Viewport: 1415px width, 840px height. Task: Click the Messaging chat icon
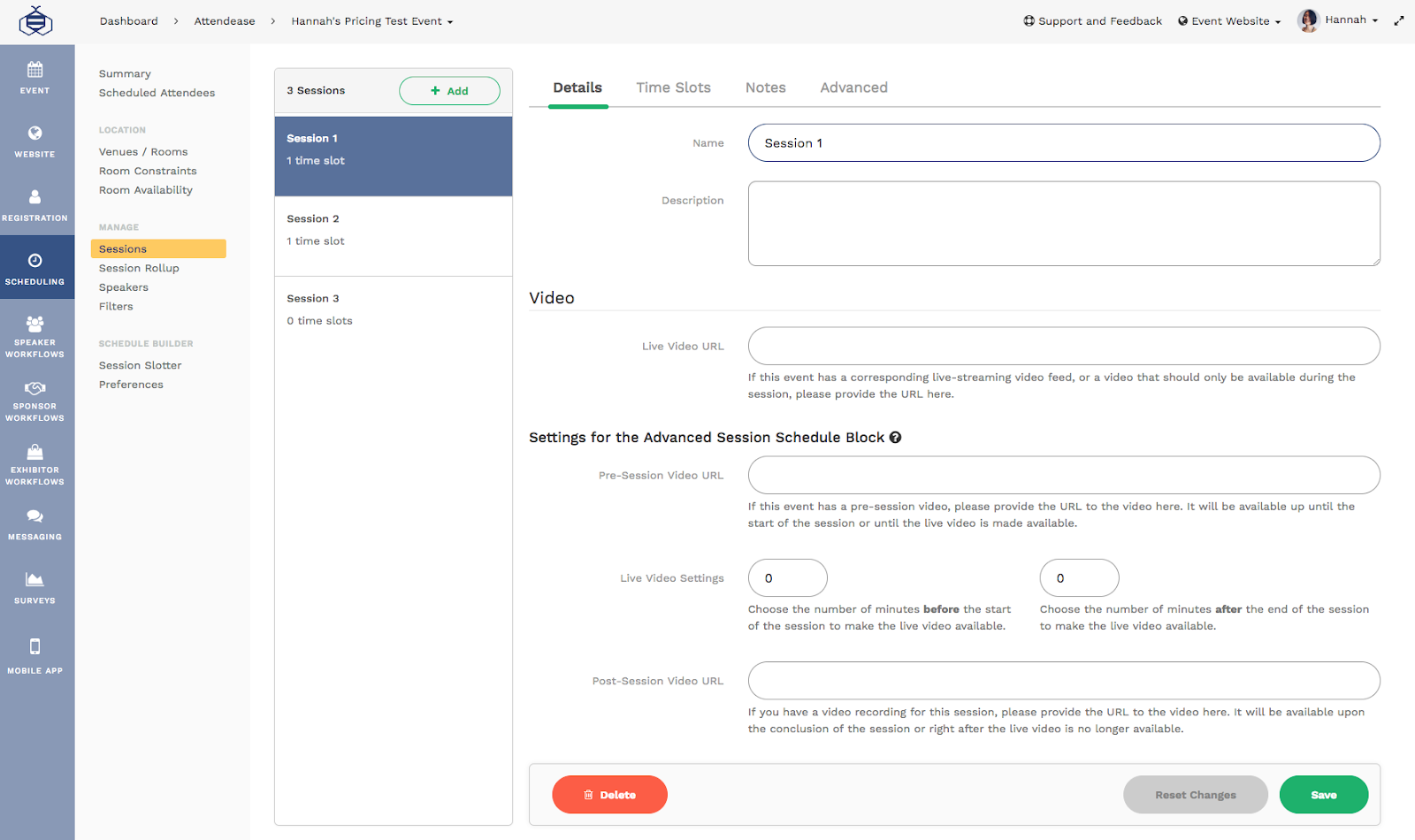pyautogui.click(x=35, y=523)
